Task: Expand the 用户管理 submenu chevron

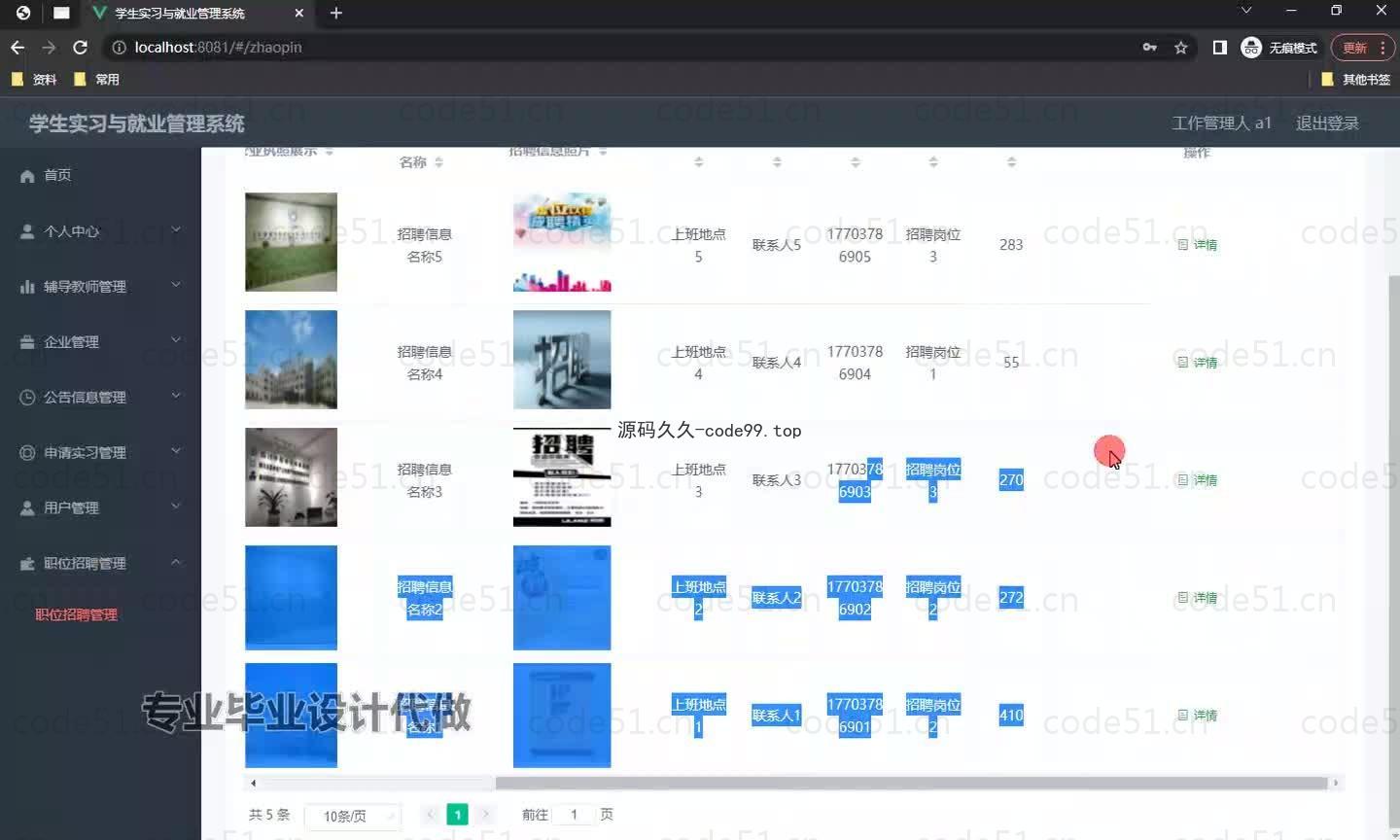Action: [x=176, y=507]
